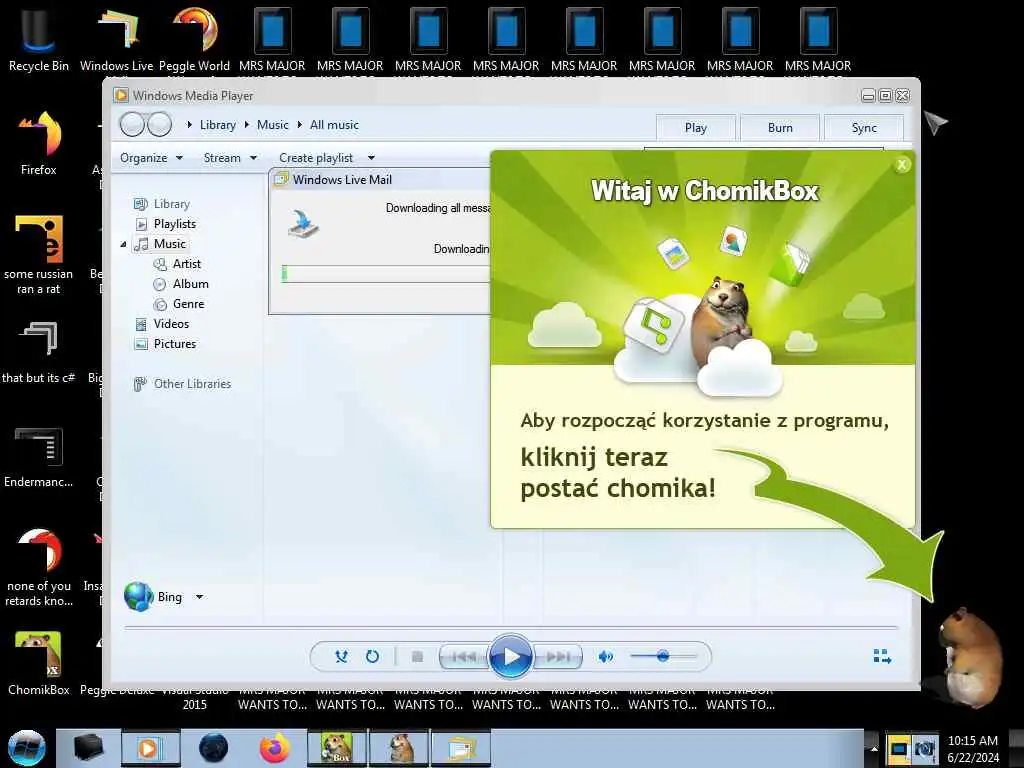1024x768 pixels.
Task: Launch Peggle World desktop shortcut
Action: (x=194, y=38)
